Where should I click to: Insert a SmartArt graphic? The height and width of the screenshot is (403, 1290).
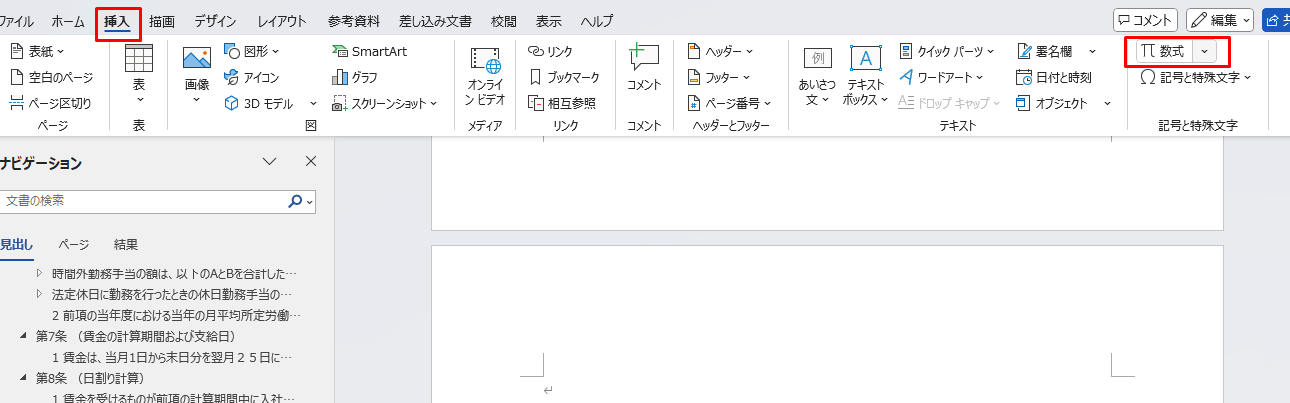point(370,51)
